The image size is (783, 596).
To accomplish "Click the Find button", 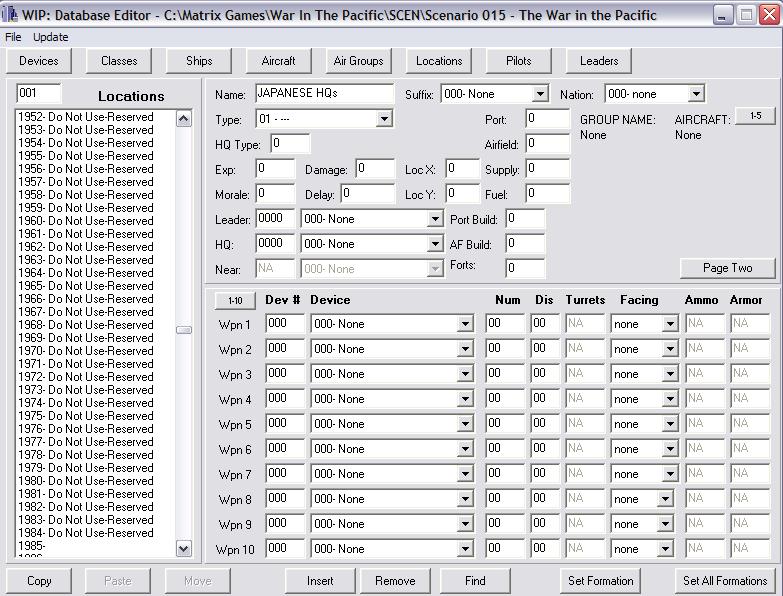I will 475,581.
